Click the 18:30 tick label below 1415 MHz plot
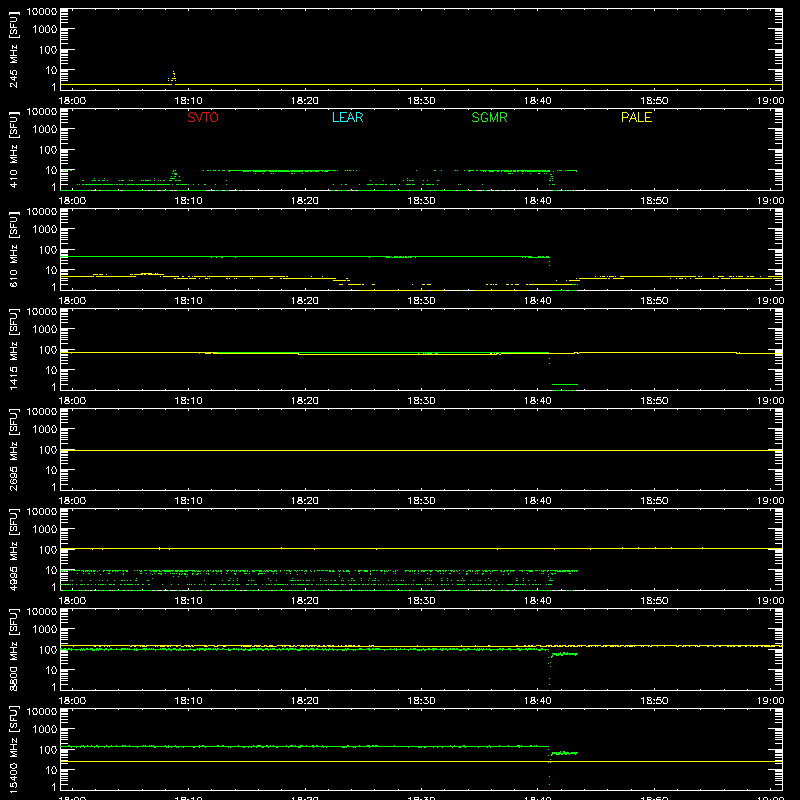The image size is (800, 800). (x=421, y=401)
